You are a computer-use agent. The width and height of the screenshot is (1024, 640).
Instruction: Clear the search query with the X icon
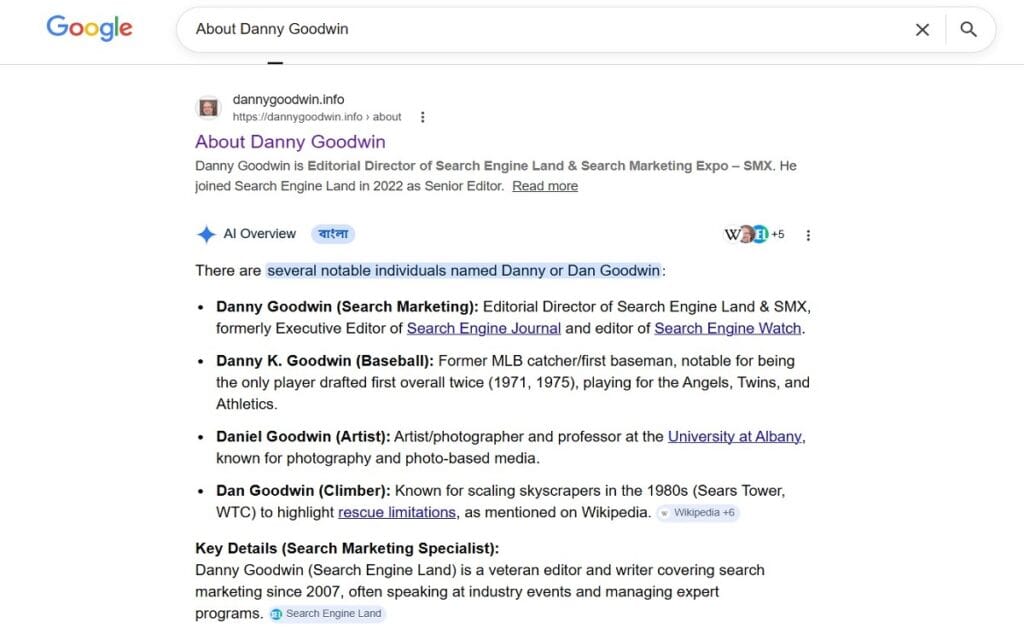(x=922, y=29)
